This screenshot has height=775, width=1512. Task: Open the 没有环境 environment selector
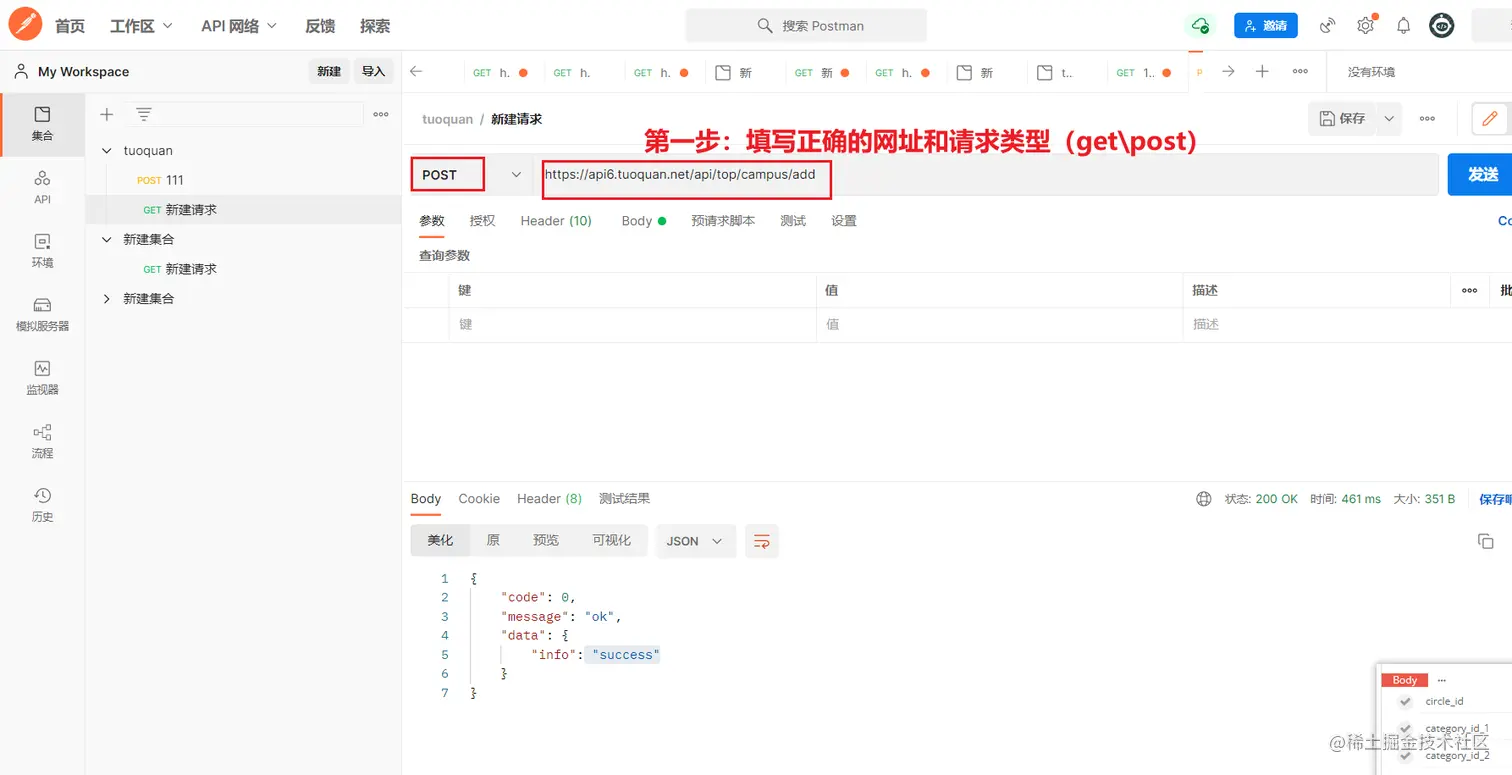1371,72
